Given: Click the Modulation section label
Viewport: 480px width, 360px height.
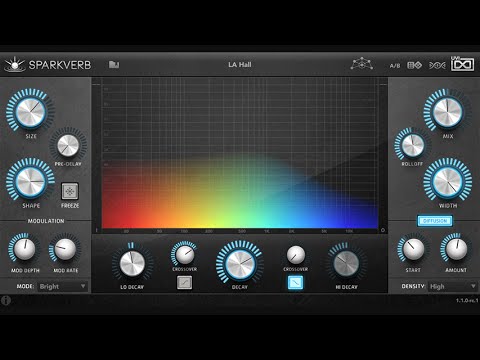Looking at the screenshot, I should coord(46,221).
